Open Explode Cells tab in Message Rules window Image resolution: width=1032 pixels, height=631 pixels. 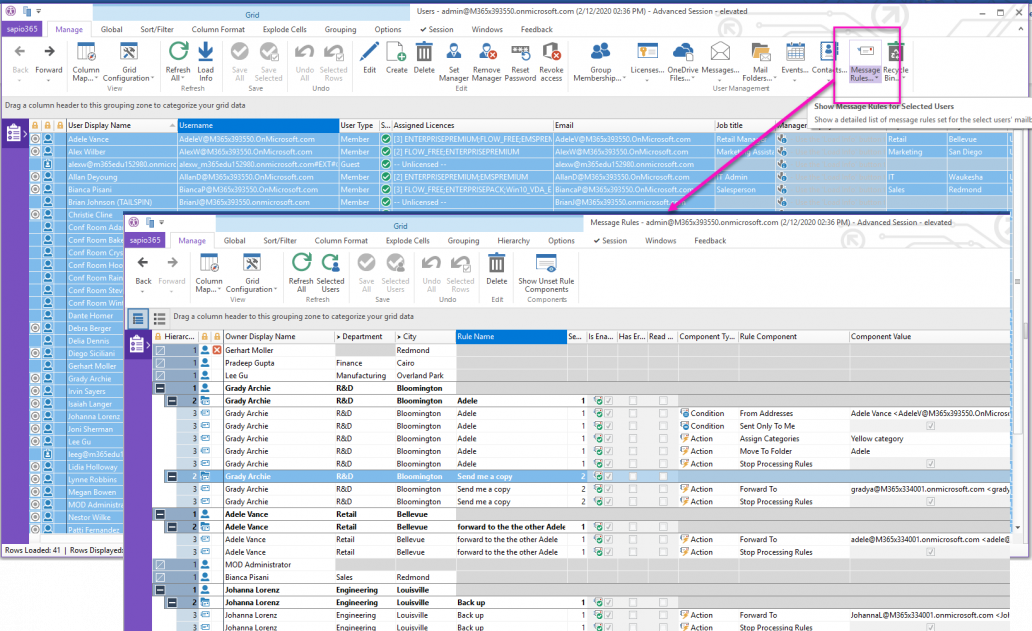(x=407, y=241)
